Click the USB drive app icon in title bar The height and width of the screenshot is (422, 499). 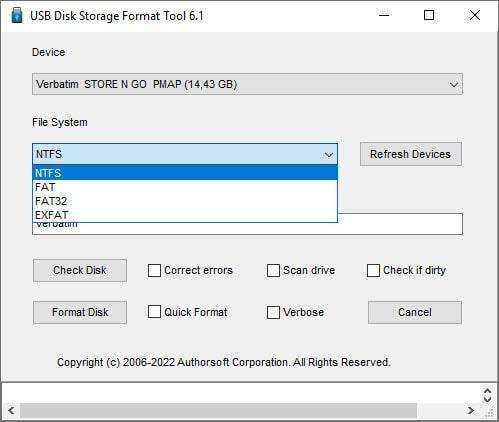17,16
